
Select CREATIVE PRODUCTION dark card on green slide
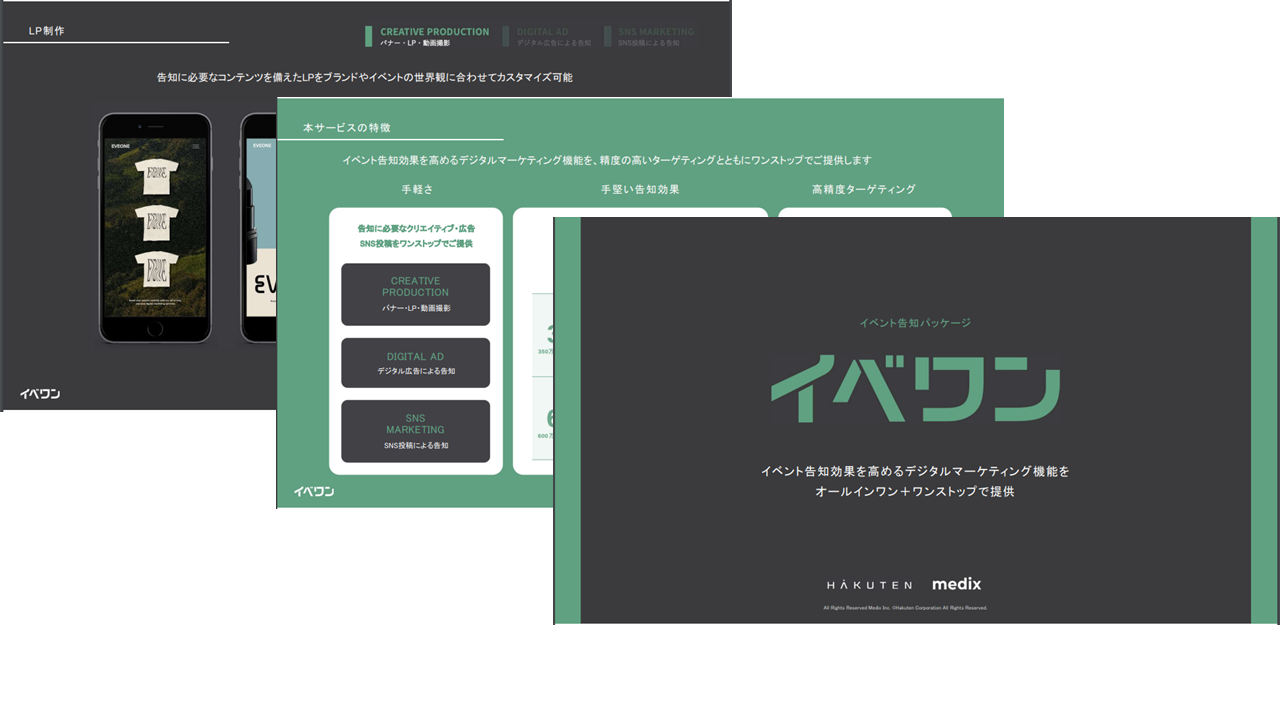(x=415, y=294)
